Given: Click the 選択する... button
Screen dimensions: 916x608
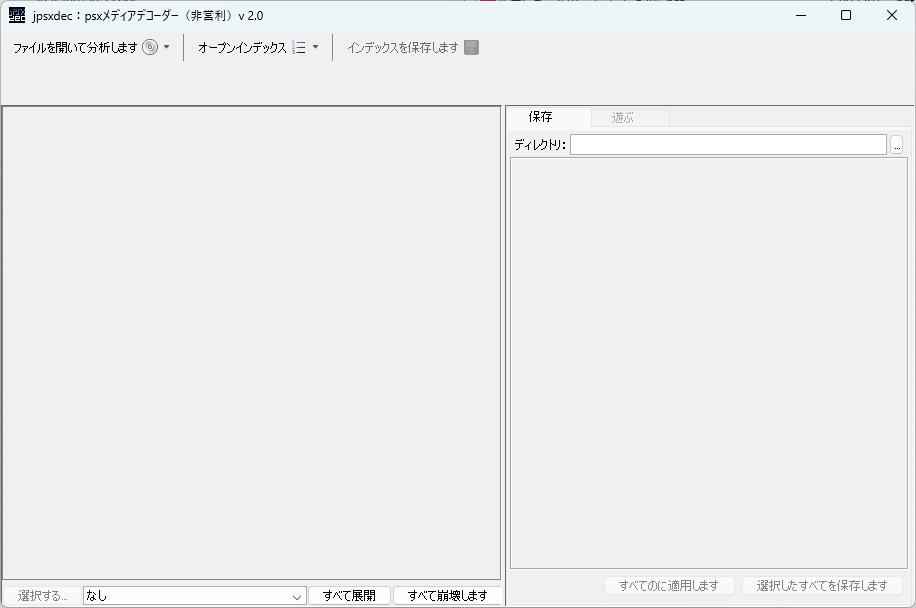Looking at the screenshot, I should [x=42, y=596].
